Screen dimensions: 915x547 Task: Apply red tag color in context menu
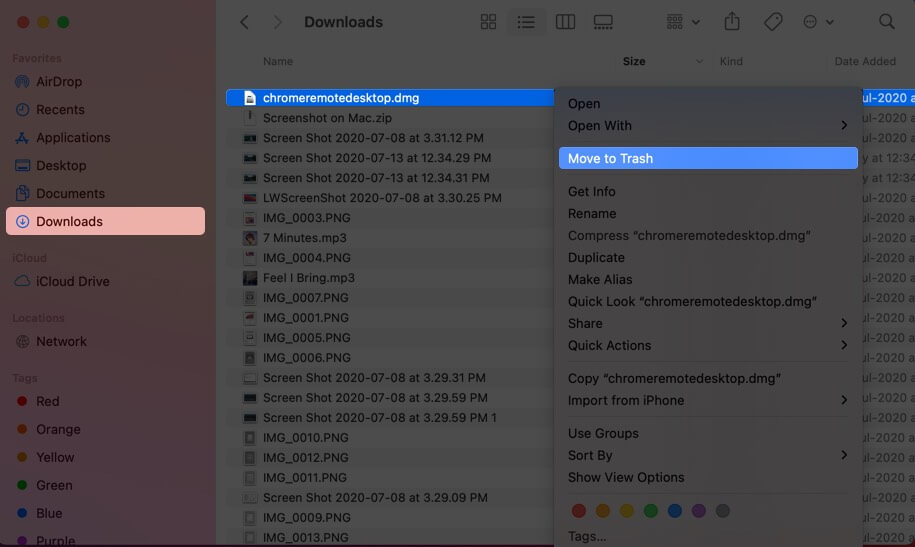click(x=578, y=511)
